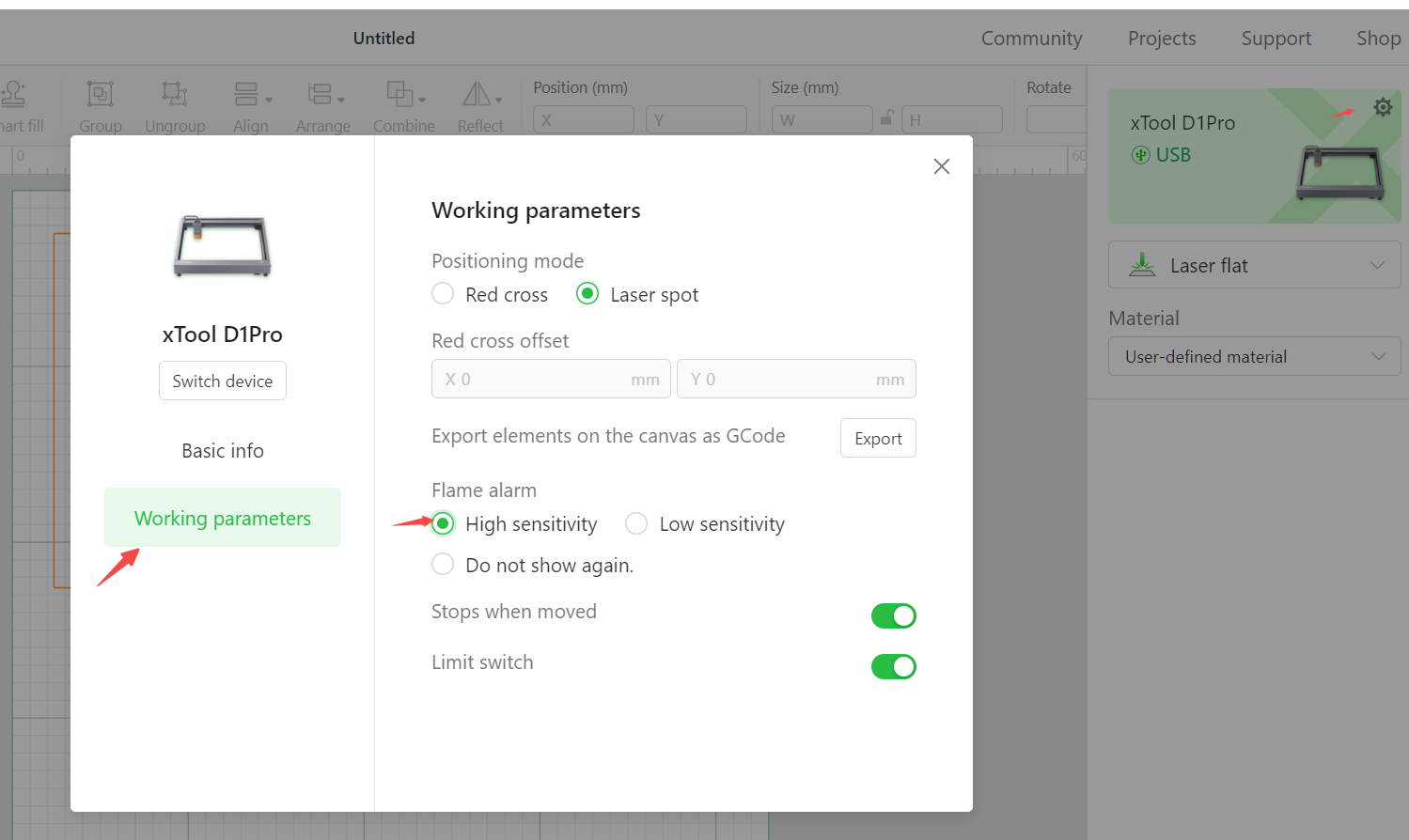Click the Untitled project title
This screenshot has width=1409, height=840.
point(384,39)
